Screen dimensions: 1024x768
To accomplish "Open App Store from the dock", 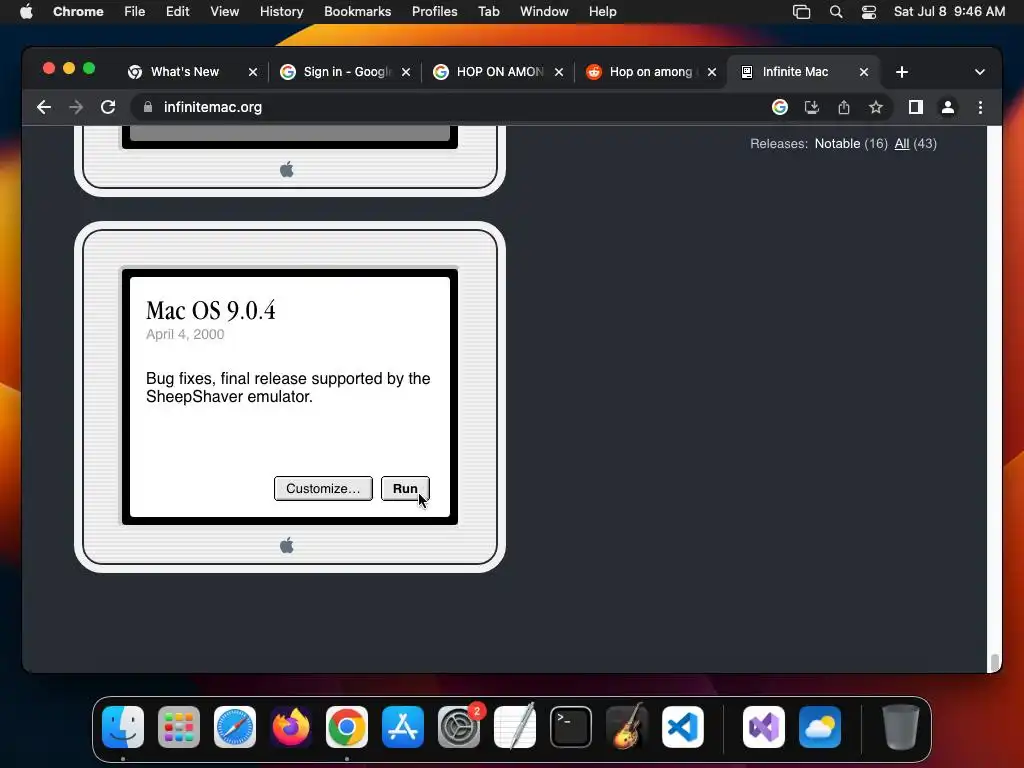I will click(x=403, y=727).
